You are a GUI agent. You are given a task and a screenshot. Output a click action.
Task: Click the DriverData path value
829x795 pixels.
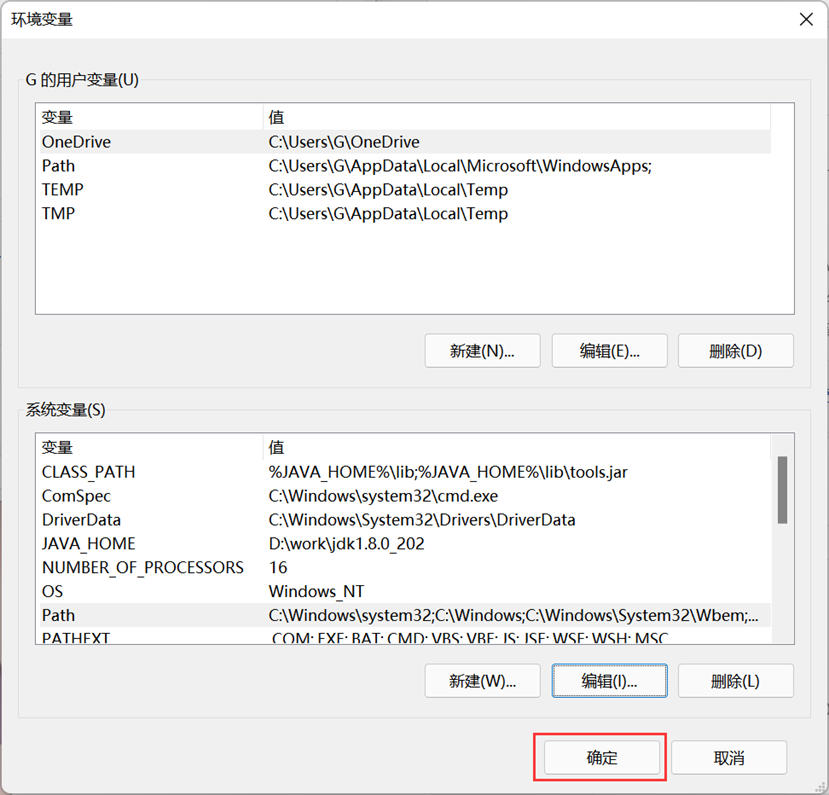point(421,520)
